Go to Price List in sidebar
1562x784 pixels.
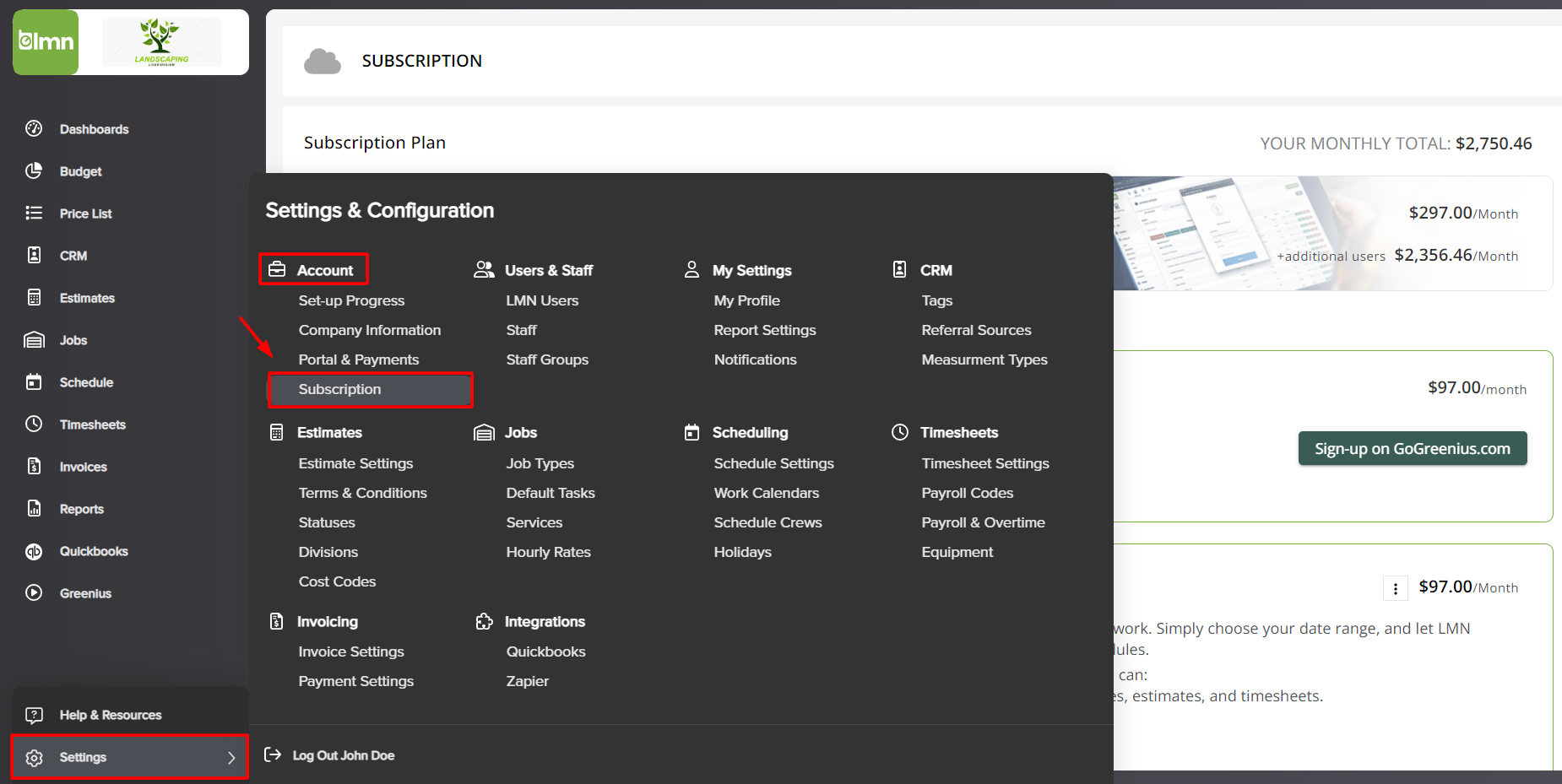pos(85,214)
